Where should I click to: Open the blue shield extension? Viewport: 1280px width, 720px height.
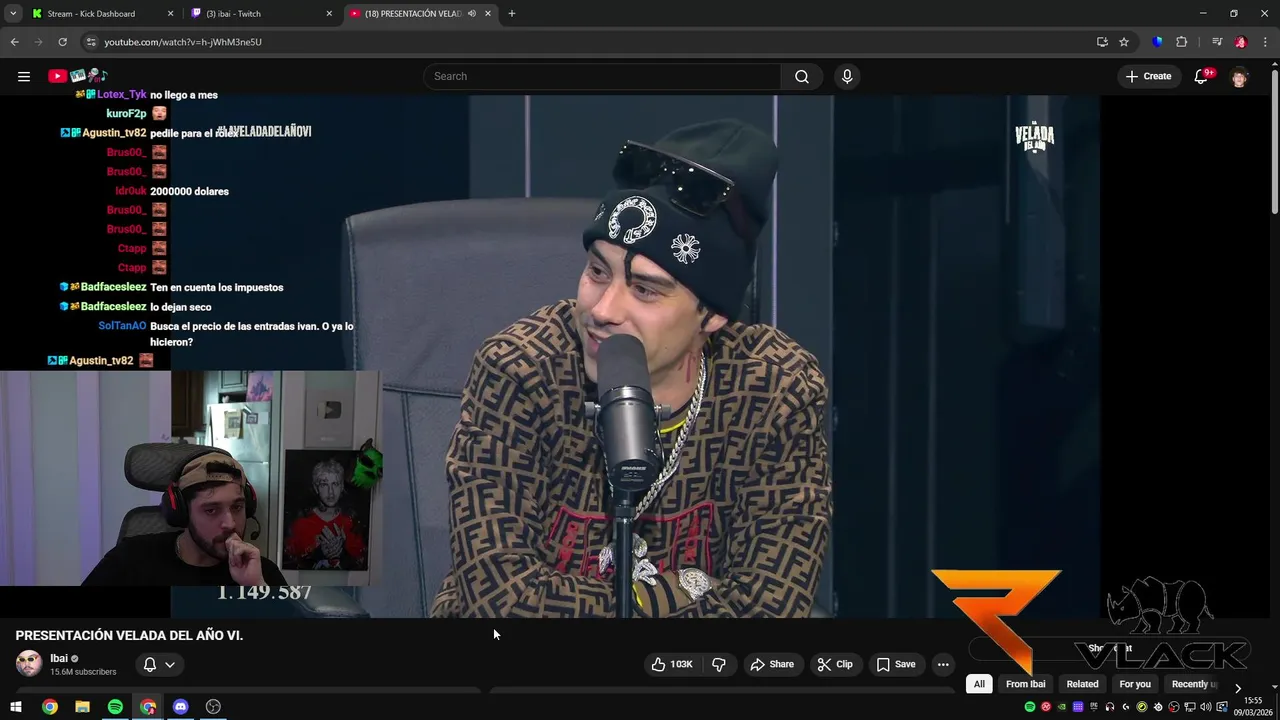(x=1157, y=42)
